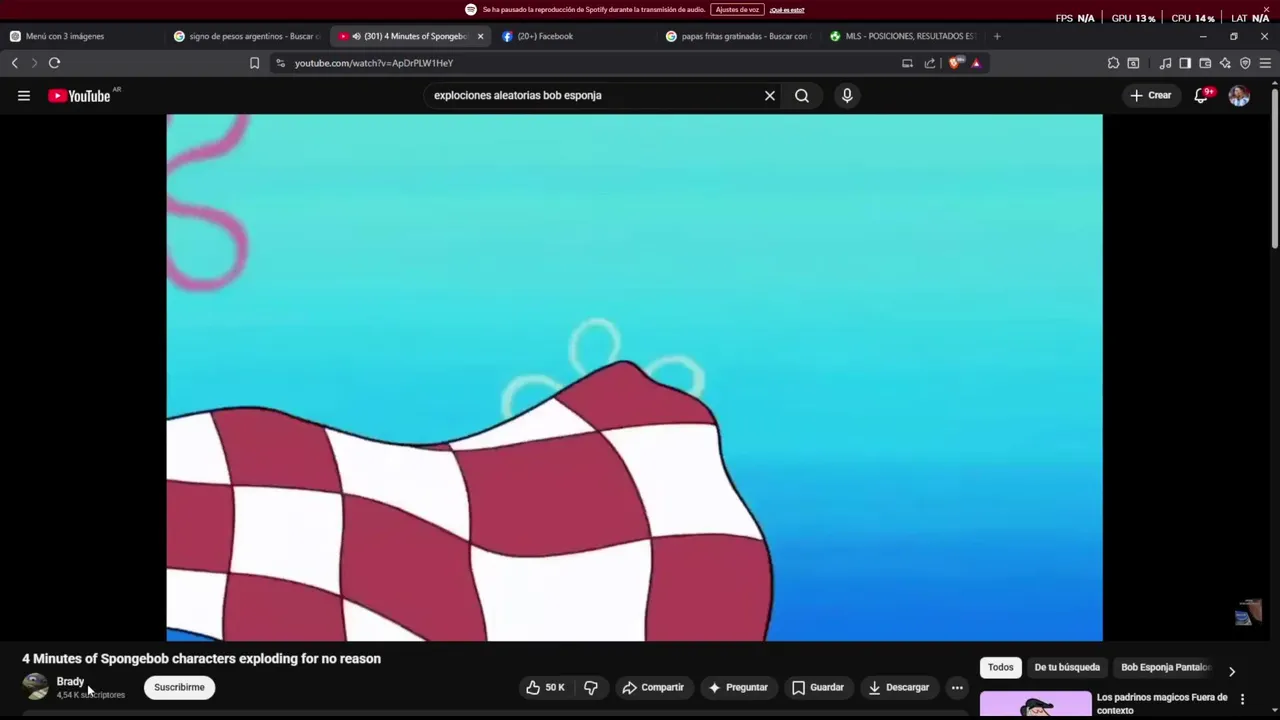
Task: Go forward with the browser forward arrow
Action: [x=34, y=63]
